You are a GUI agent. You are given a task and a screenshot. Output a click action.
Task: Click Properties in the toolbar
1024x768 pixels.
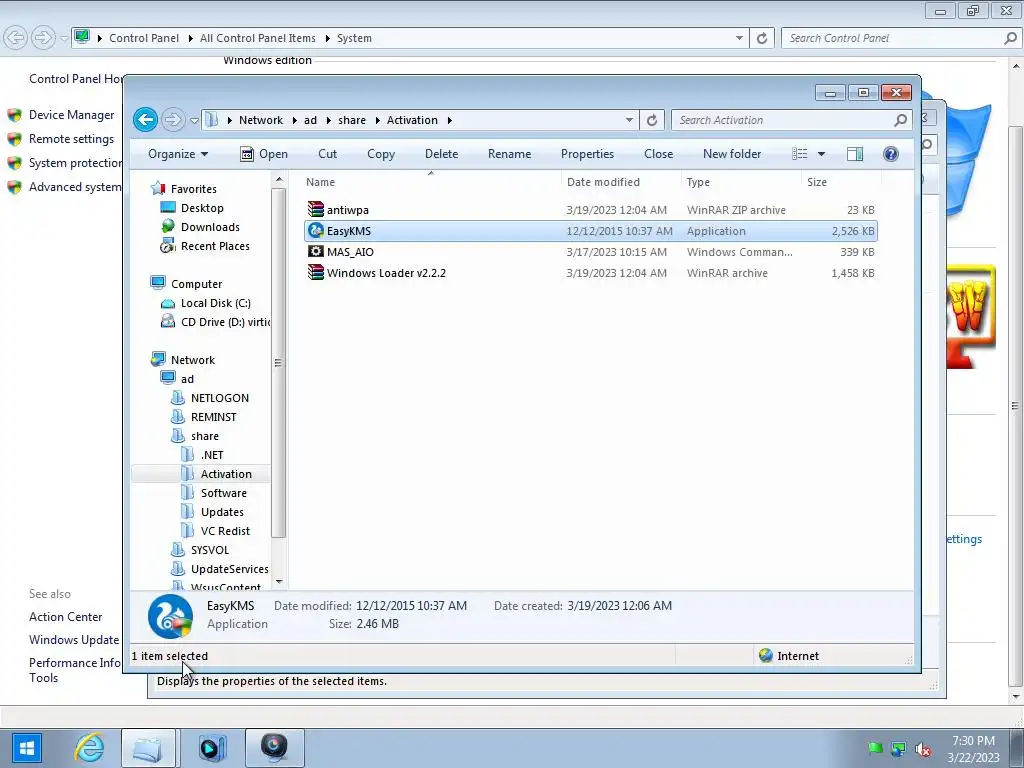(x=587, y=154)
